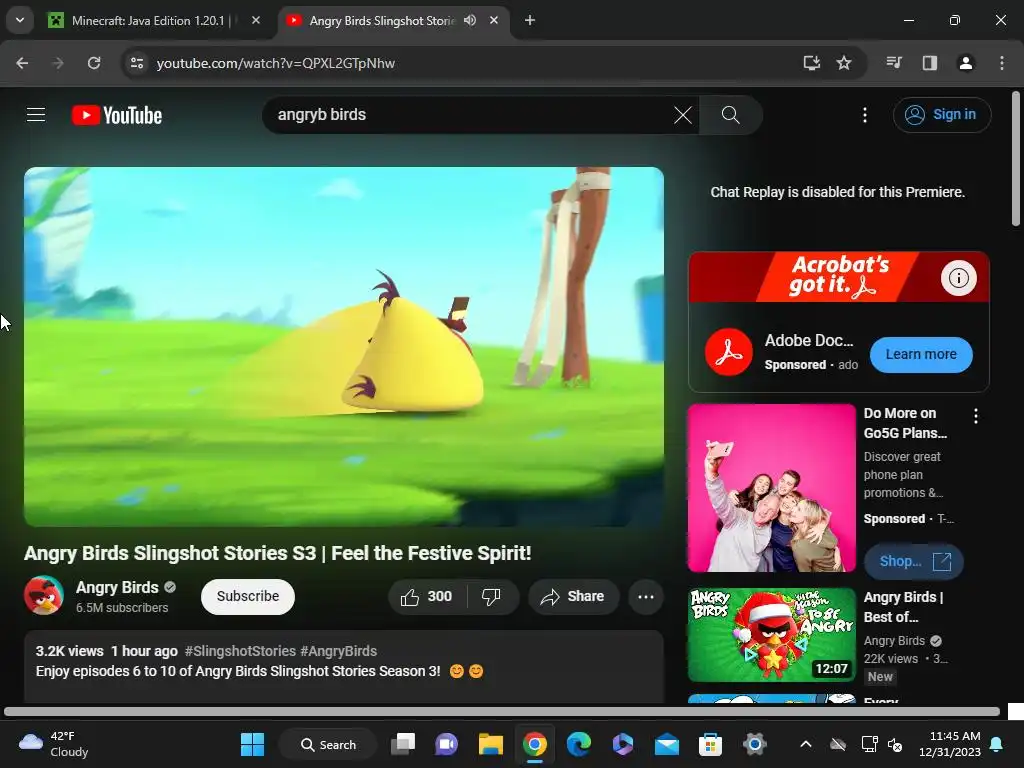
Task: Click Learn more on Adobe ad
Action: point(921,355)
